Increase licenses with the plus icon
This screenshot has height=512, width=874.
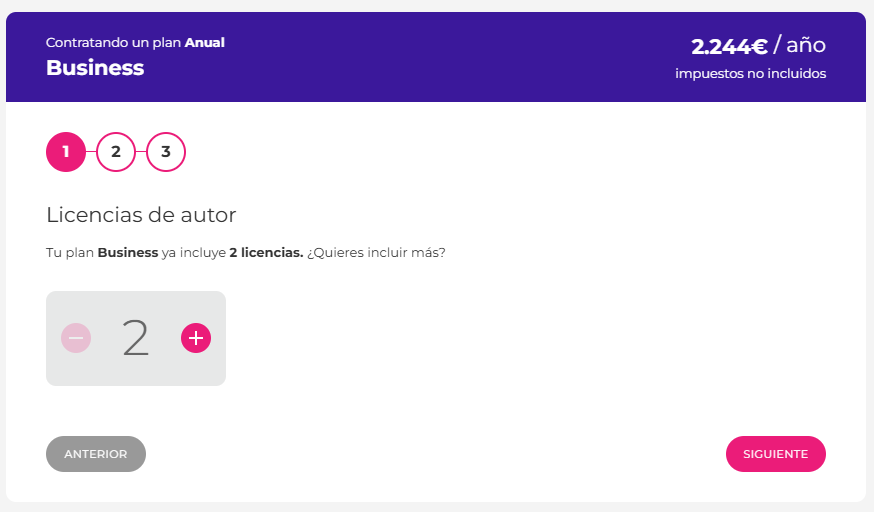click(196, 338)
